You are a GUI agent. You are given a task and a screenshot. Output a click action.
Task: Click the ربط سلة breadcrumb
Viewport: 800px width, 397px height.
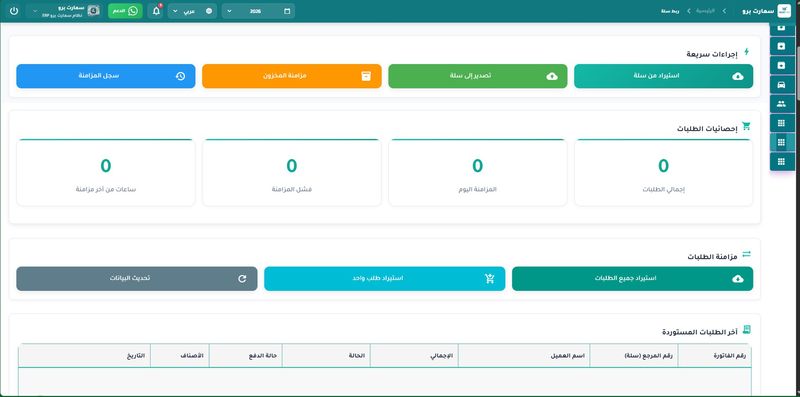point(670,11)
